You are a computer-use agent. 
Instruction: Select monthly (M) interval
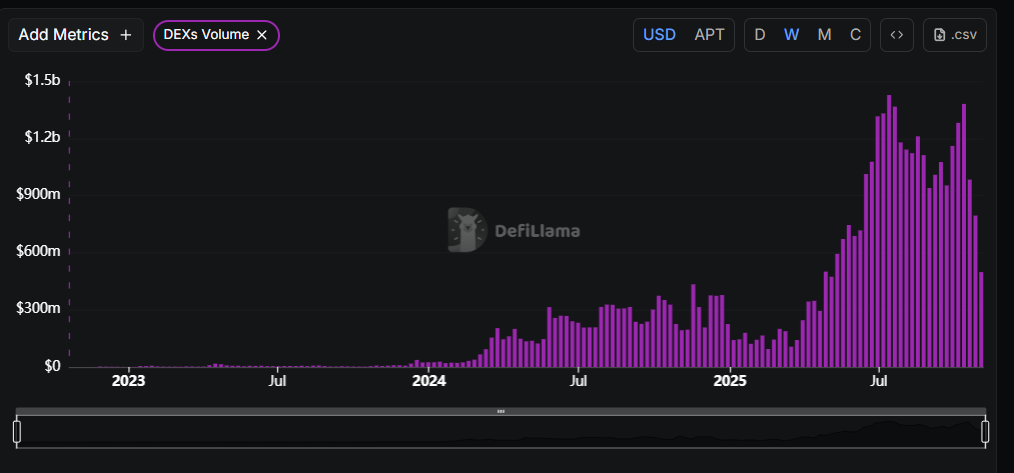pos(824,35)
